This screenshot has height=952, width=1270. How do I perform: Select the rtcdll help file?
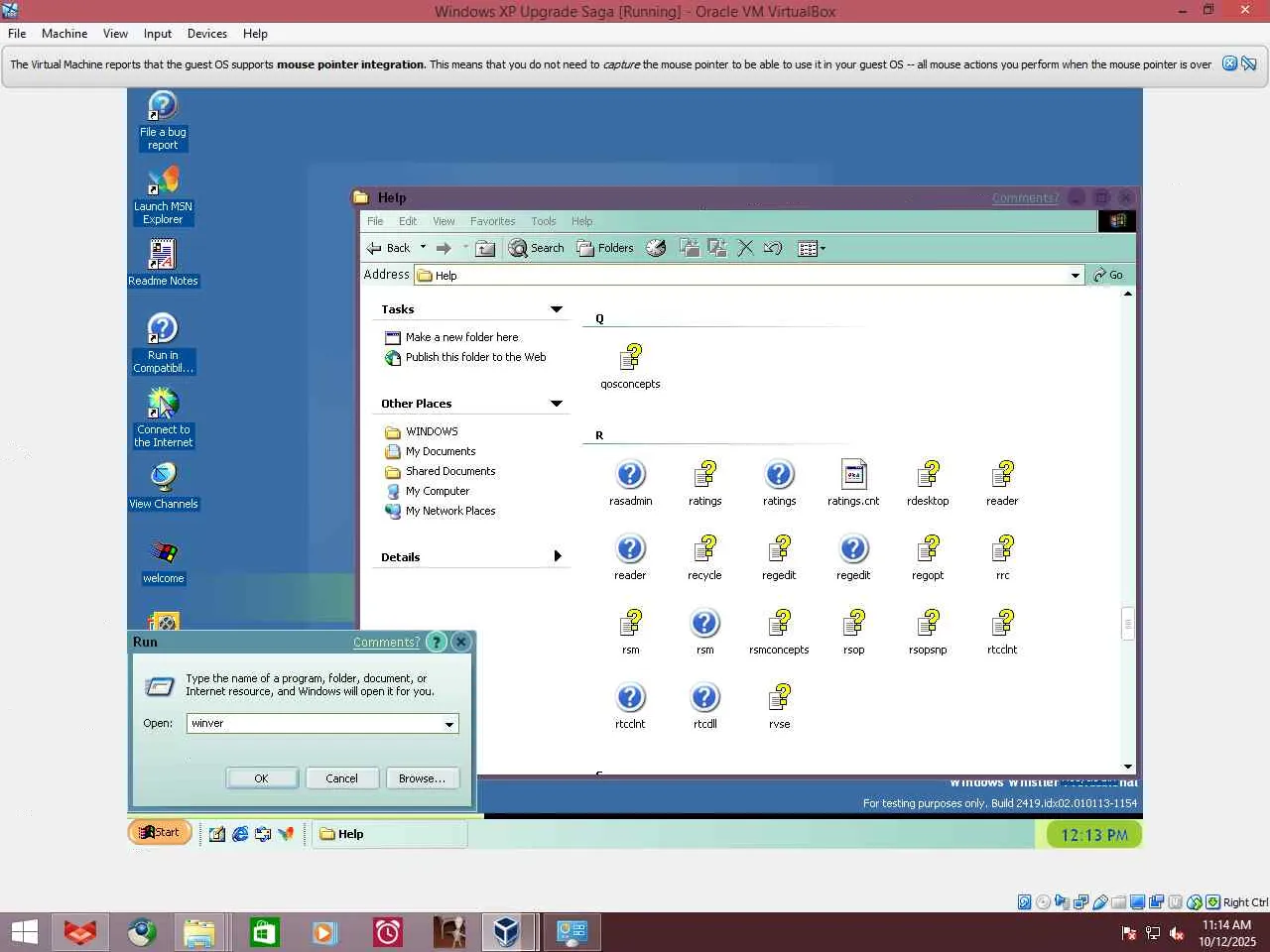tap(704, 706)
